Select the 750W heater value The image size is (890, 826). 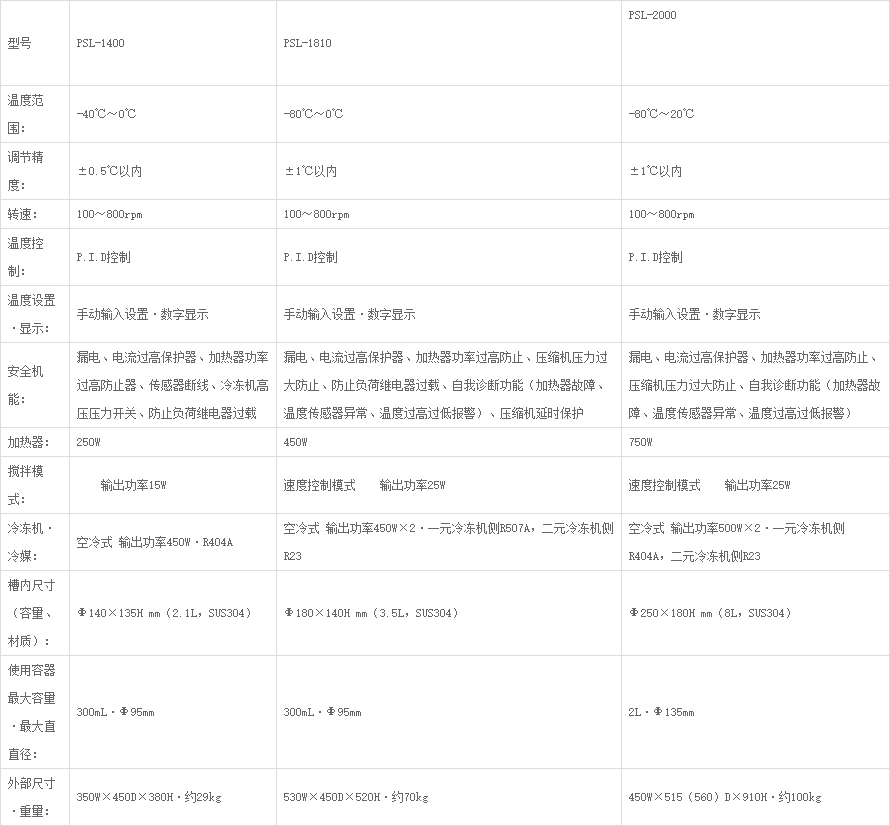point(641,442)
